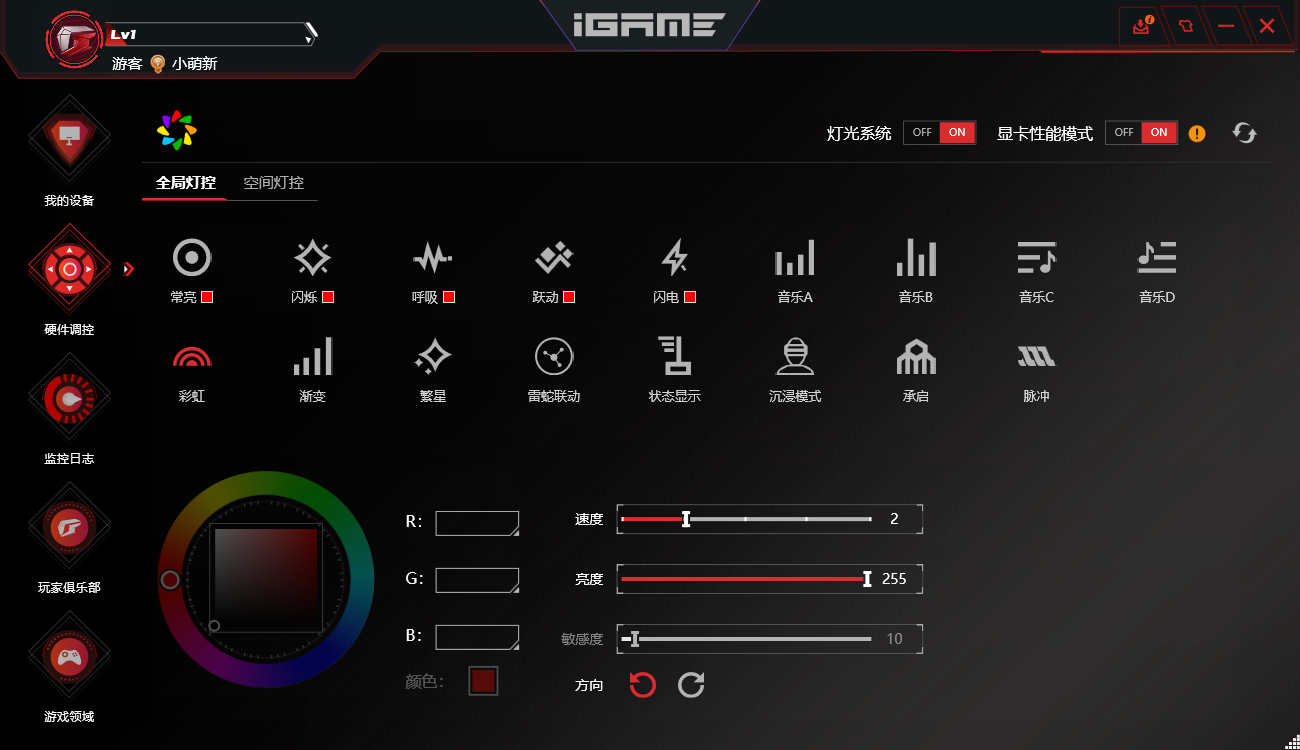The image size is (1300, 750).
Task: Click the colorful lighting pinwheel logo
Action: click(176, 131)
